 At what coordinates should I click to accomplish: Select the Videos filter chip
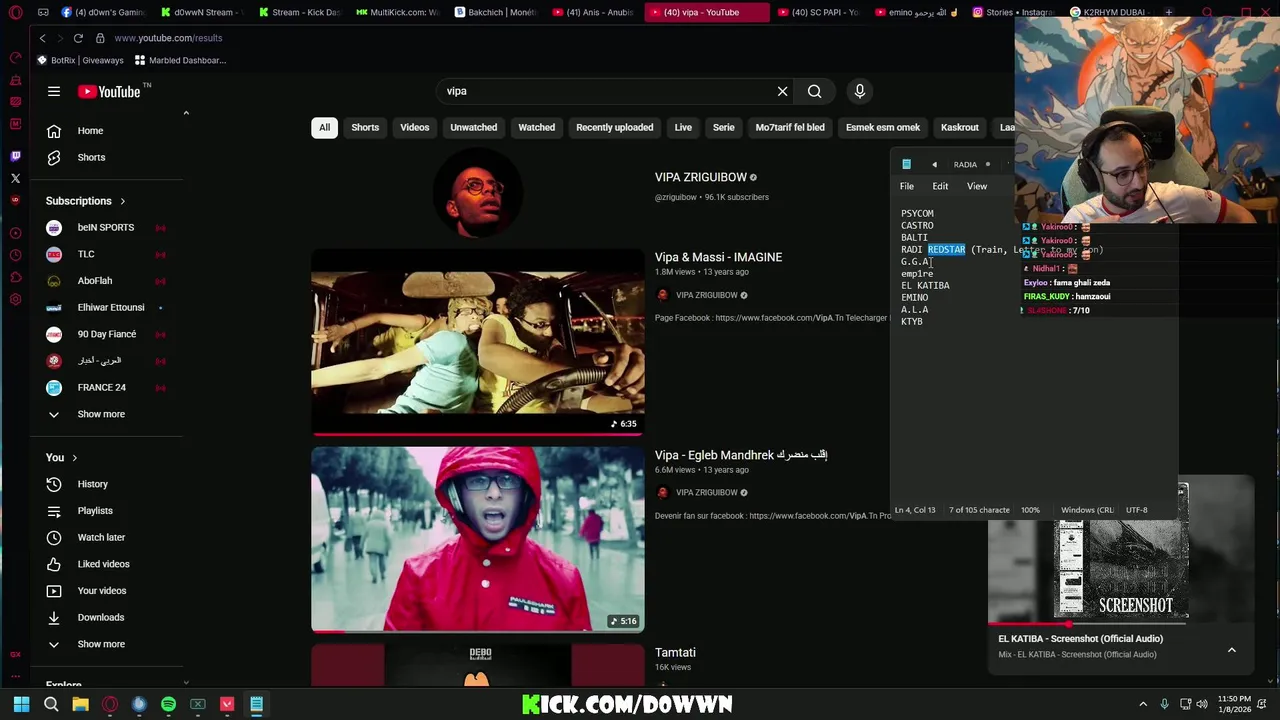click(x=415, y=127)
